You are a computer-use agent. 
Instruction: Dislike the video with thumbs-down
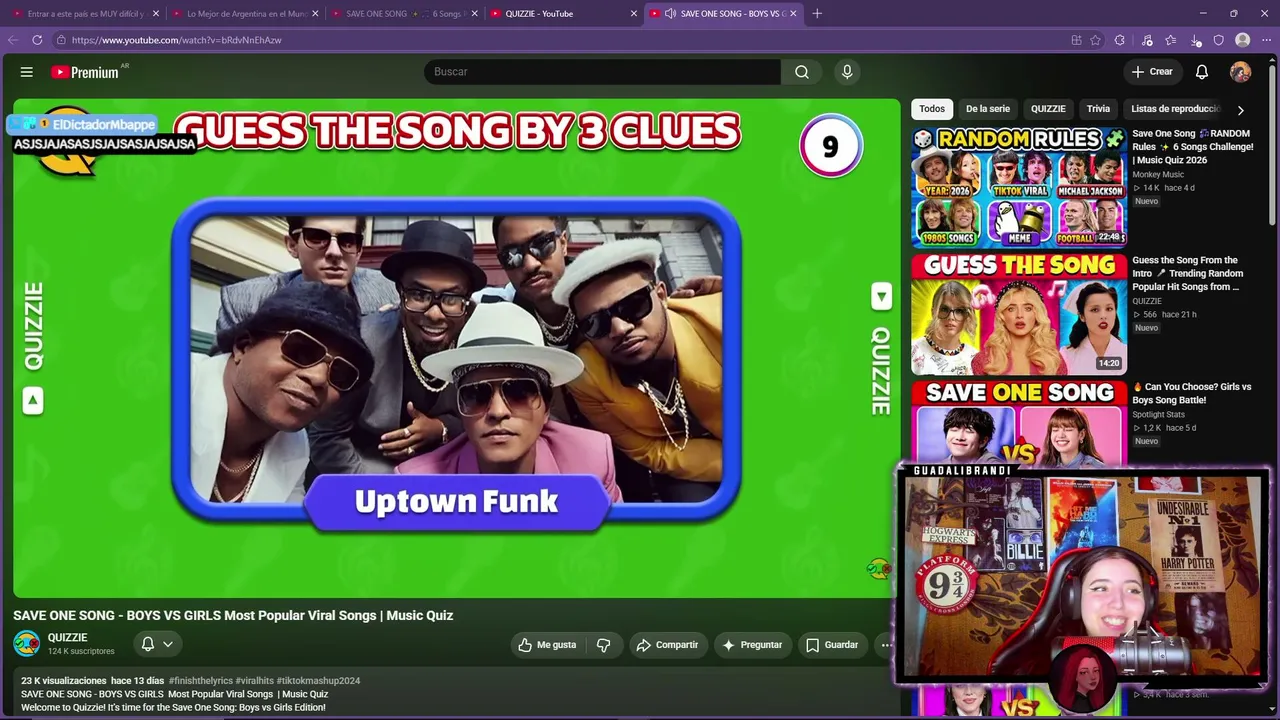(603, 645)
